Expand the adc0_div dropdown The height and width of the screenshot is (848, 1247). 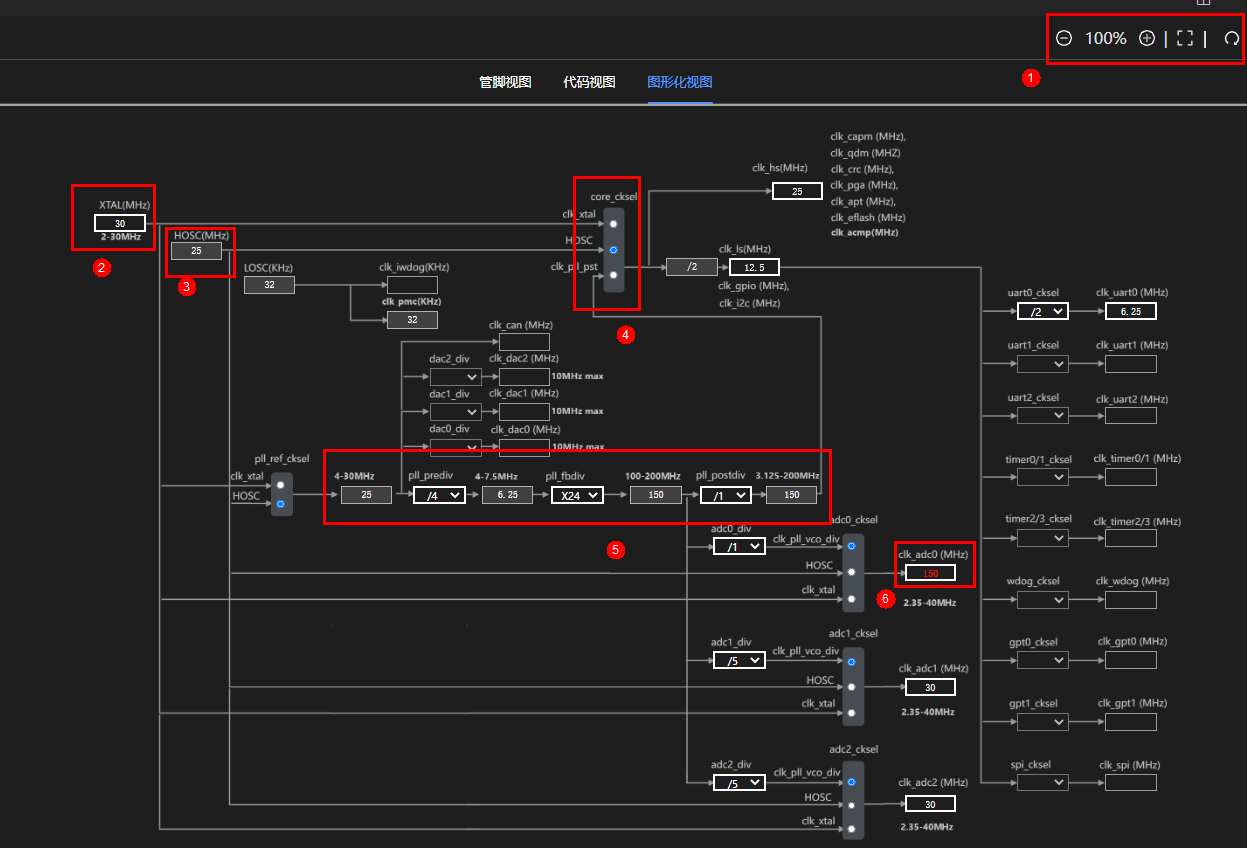pyautogui.click(x=739, y=547)
